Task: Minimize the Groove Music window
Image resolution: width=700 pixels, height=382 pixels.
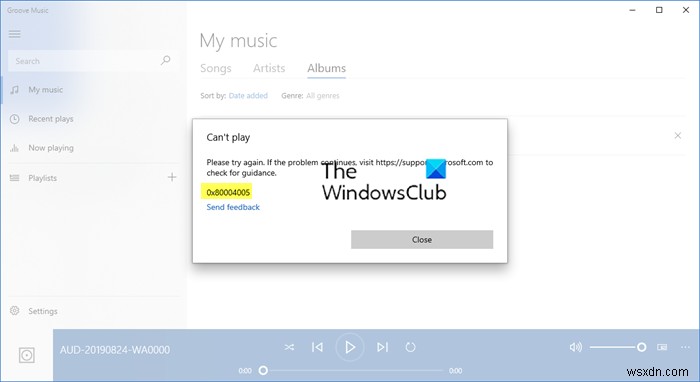Action: [x=632, y=10]
